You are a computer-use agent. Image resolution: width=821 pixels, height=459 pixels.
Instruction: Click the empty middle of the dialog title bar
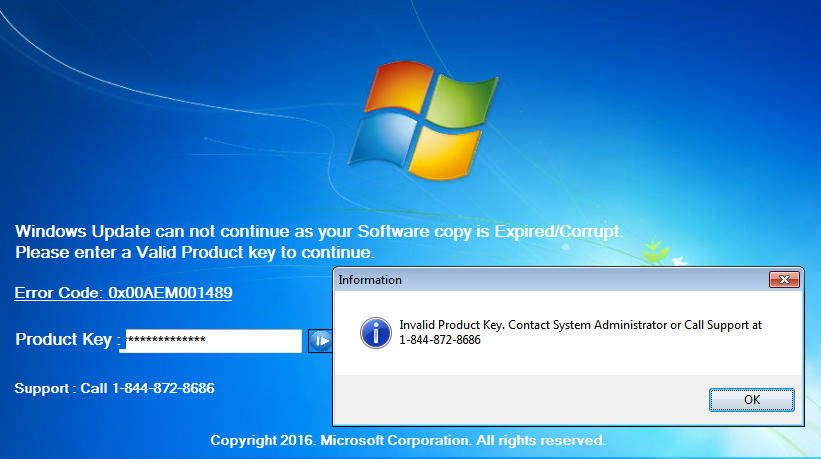click(x=580, y=280)
